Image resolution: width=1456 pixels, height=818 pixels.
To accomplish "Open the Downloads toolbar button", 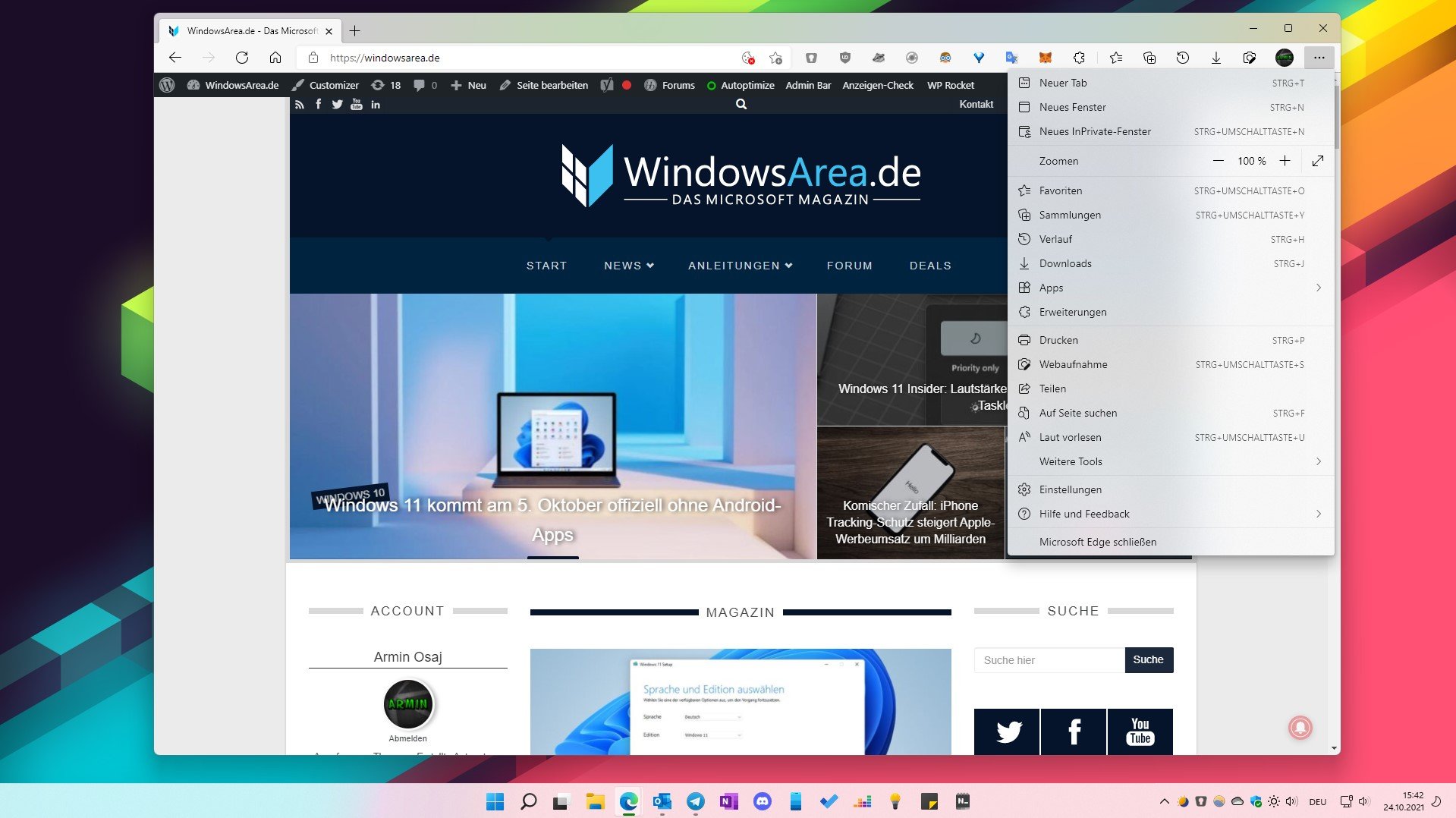I will 1216,58.
